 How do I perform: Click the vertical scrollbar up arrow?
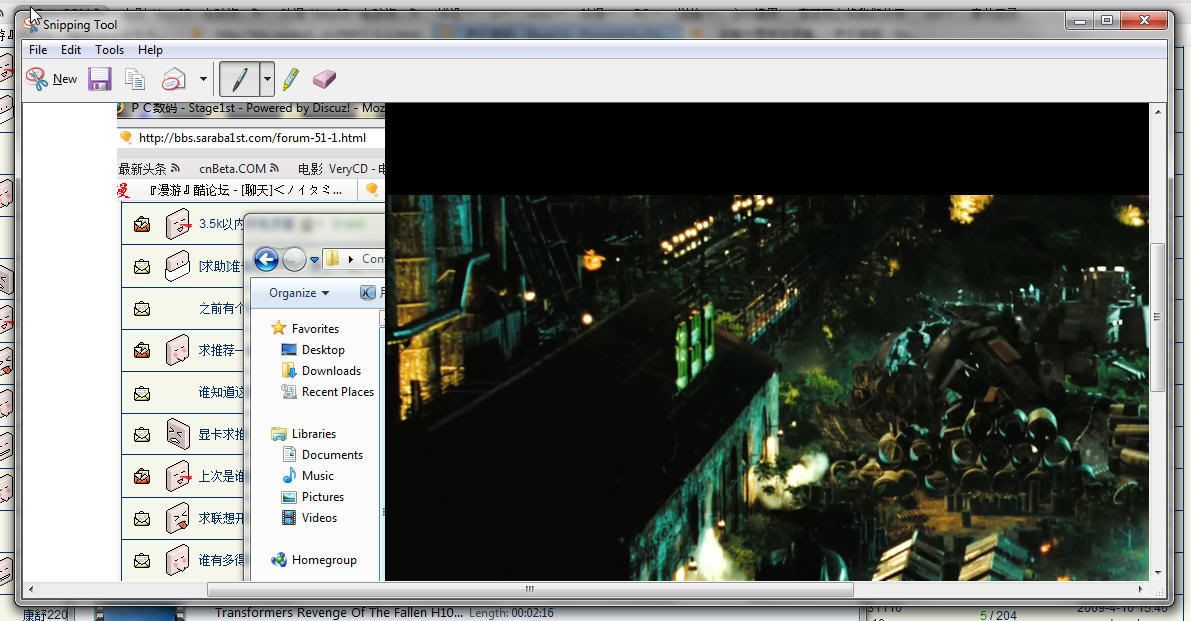tap(1158, 112)
